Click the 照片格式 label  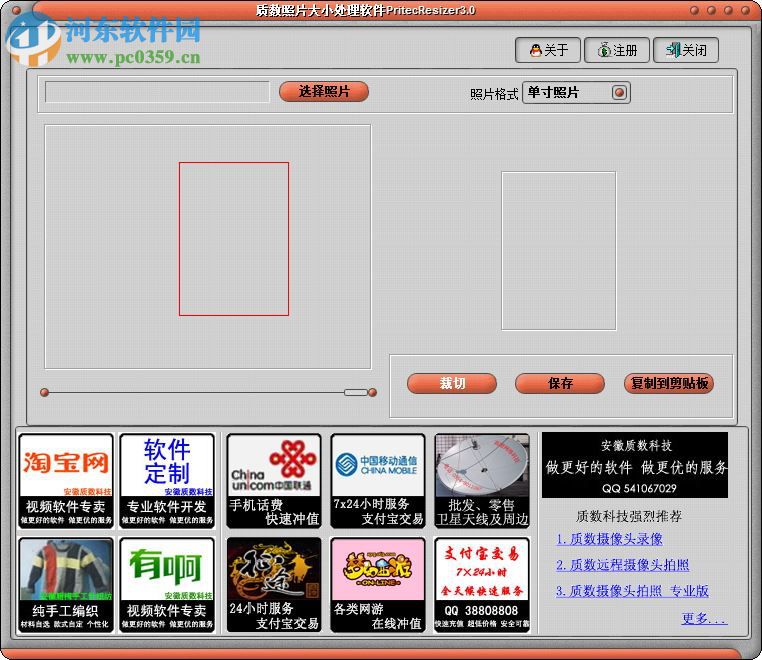[494, 94]
